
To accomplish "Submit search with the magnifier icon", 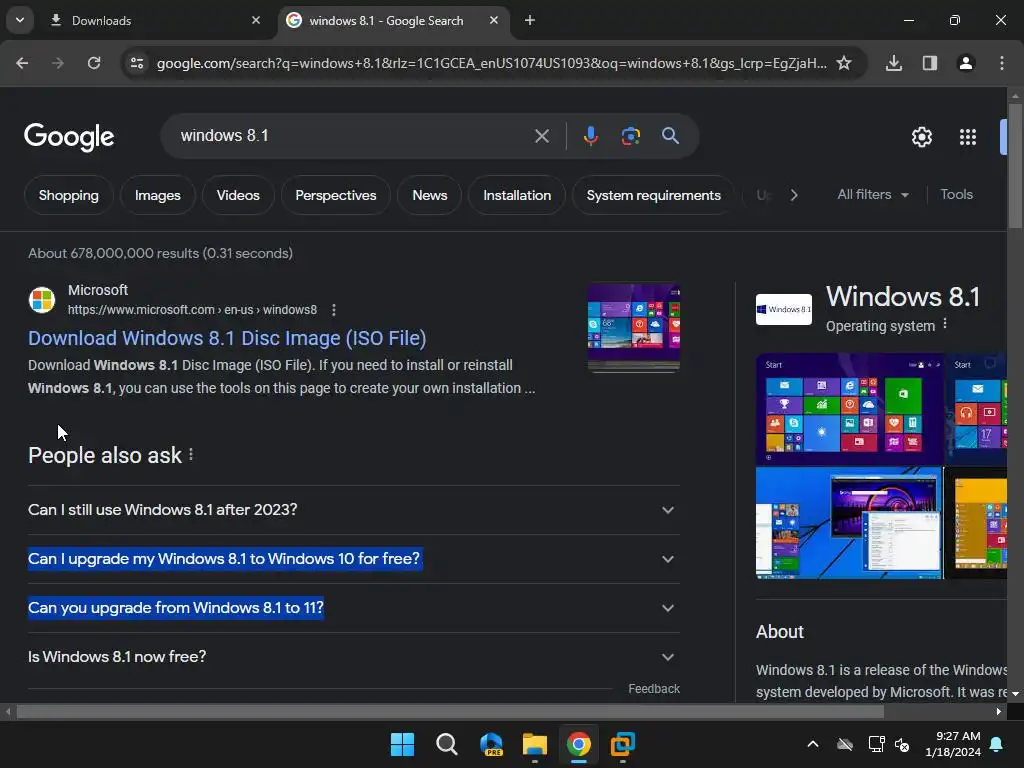I will pyautogui.click(x=670, y=136).
